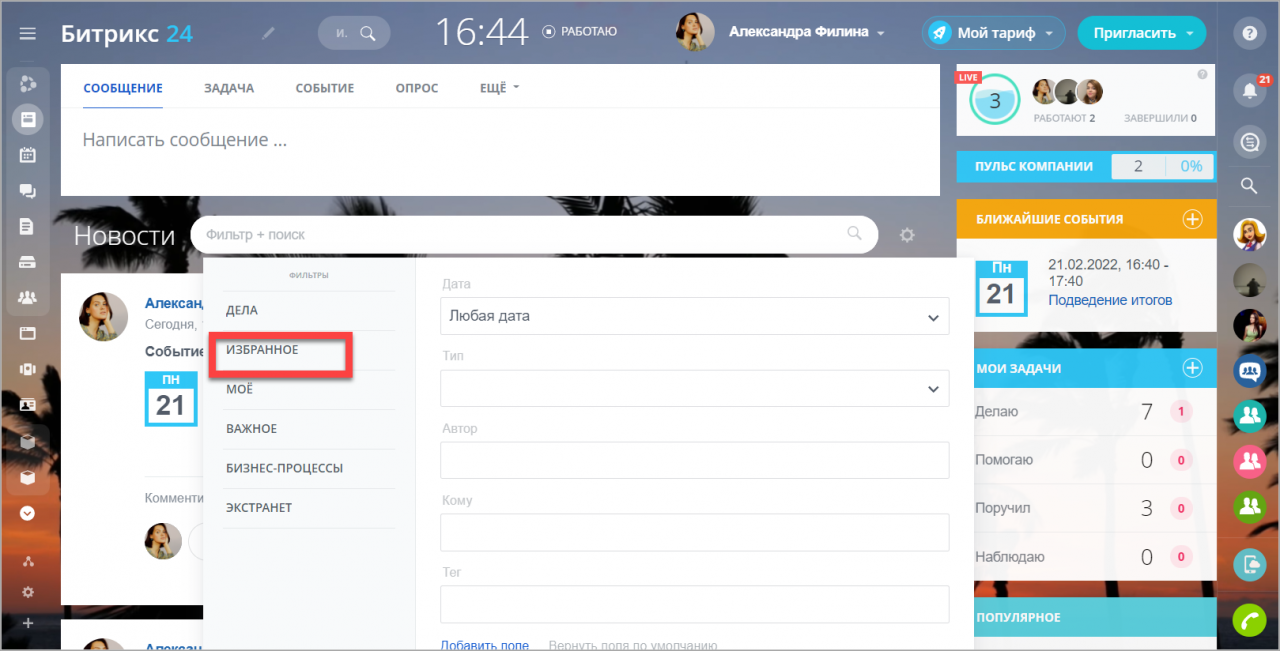Click the search magnifier in right sidebar
1280x651 pixels.
coord(1249,185)
